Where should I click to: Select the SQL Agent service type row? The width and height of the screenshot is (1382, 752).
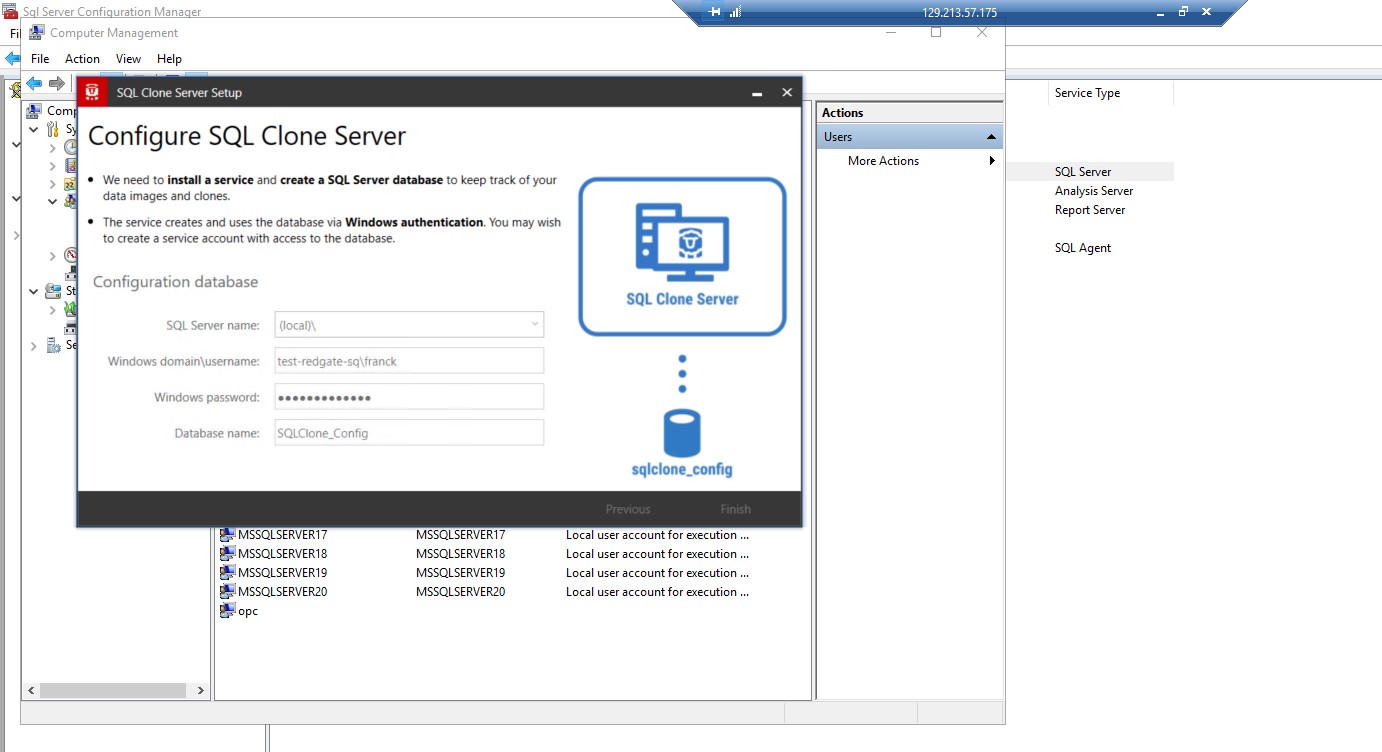tap(1083, 248)
